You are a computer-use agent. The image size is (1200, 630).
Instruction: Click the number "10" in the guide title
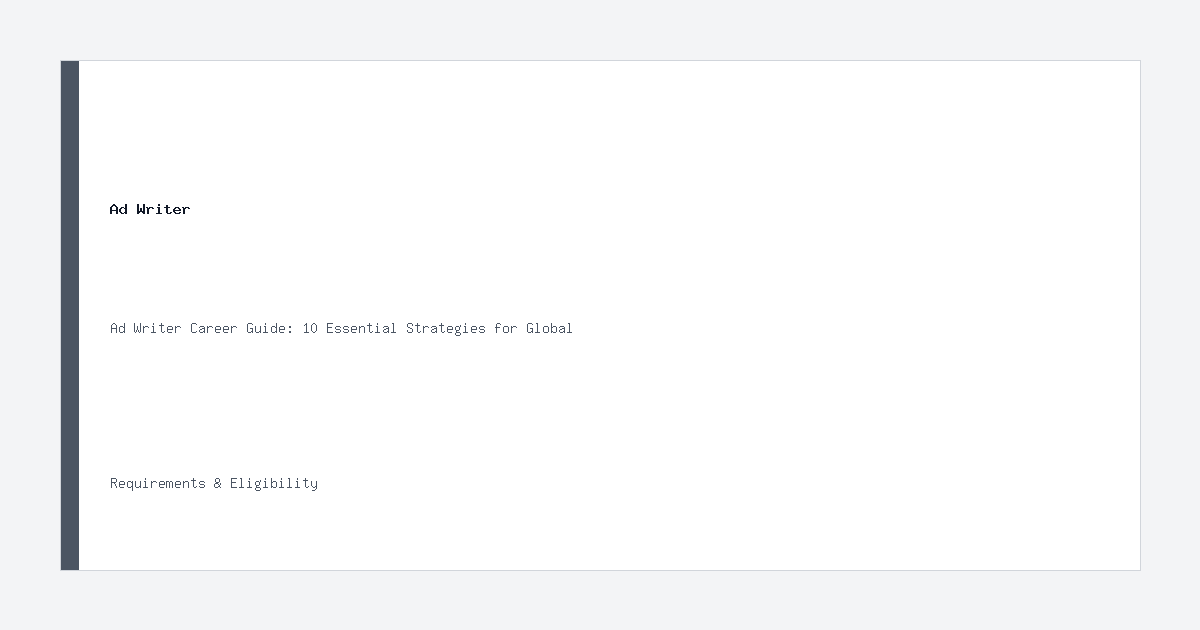[x=310, y=328]
